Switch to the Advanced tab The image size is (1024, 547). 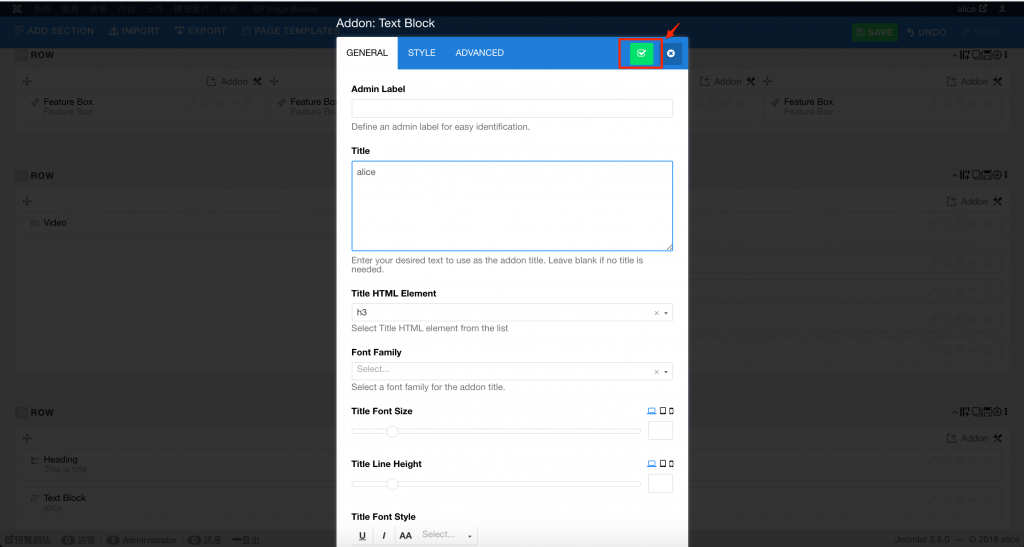479,53
